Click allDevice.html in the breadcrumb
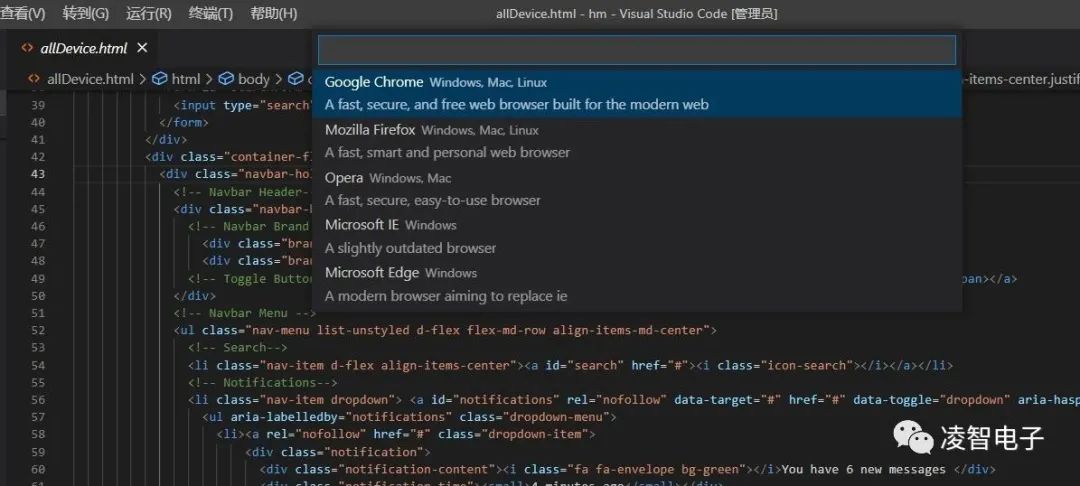Image resolution: width=1080 pixels, height=486 pixels. 90,79
